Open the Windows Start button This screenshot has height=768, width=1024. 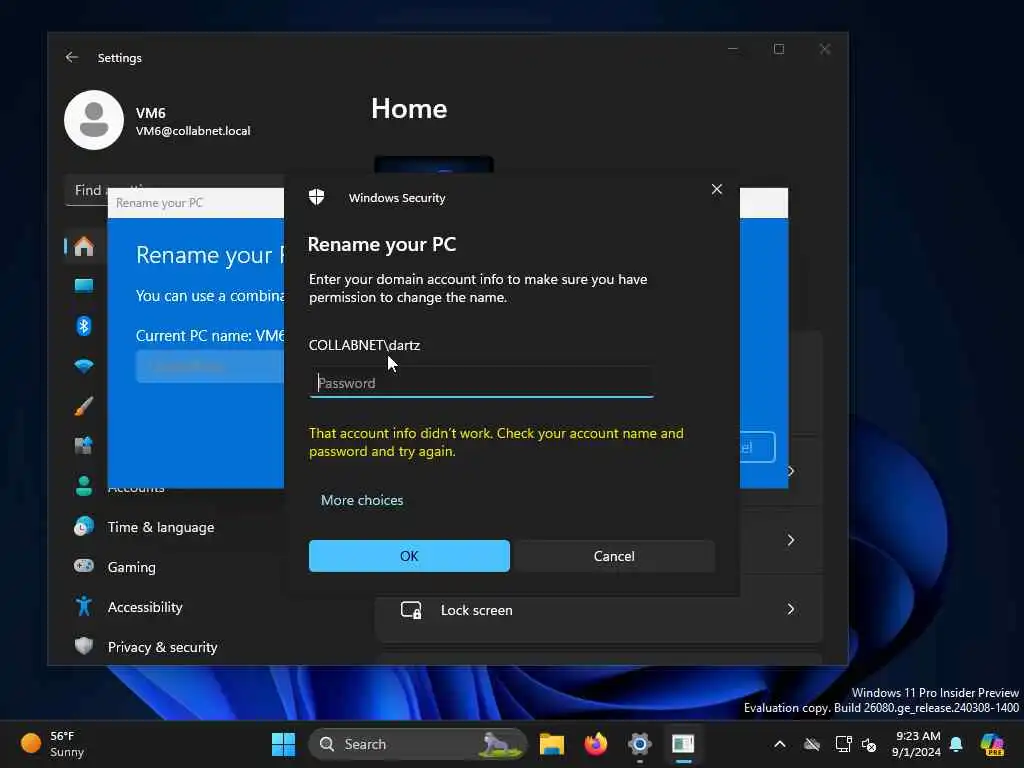pos(283,744)
